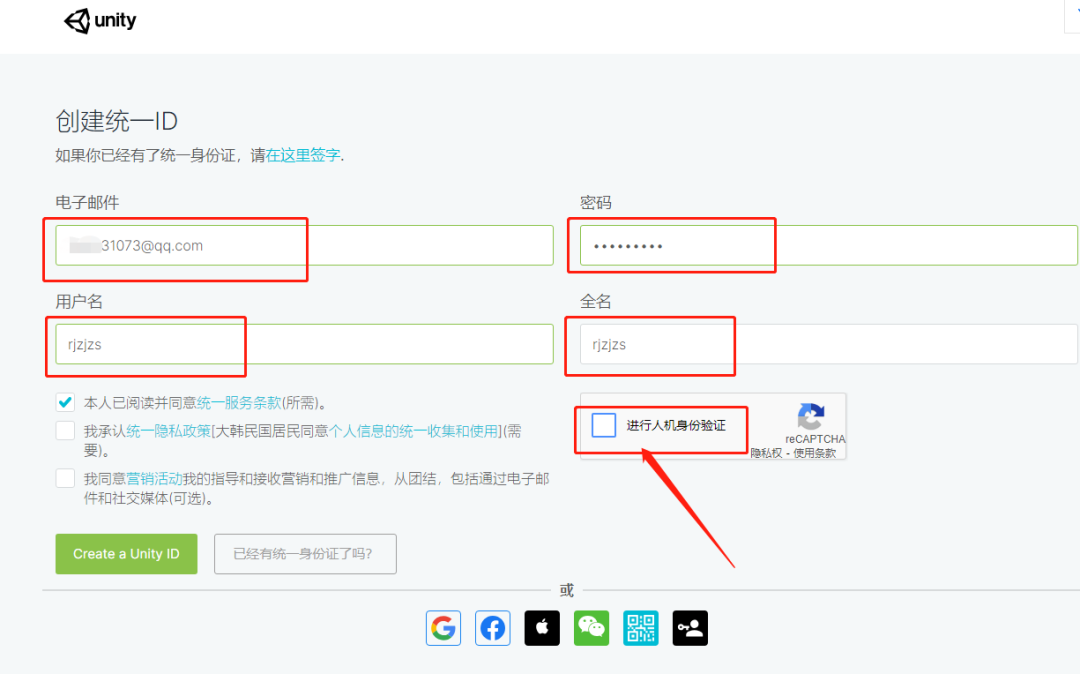The width and height of the screenshot is (1080, 674).
Task: Focus the 用户名 username input field
Action: (304, 344)
